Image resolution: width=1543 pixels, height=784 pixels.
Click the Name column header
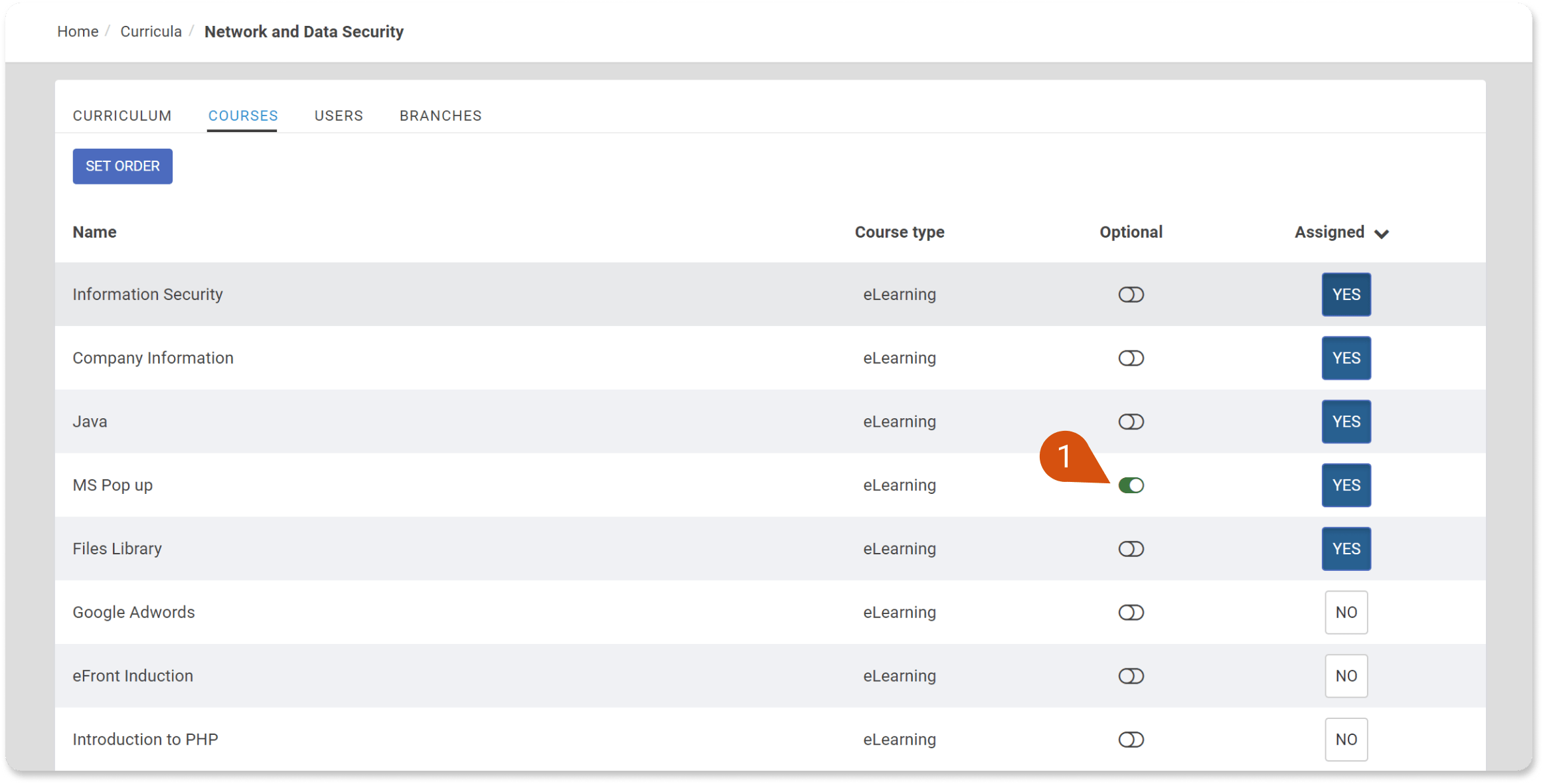pos(94,232)
